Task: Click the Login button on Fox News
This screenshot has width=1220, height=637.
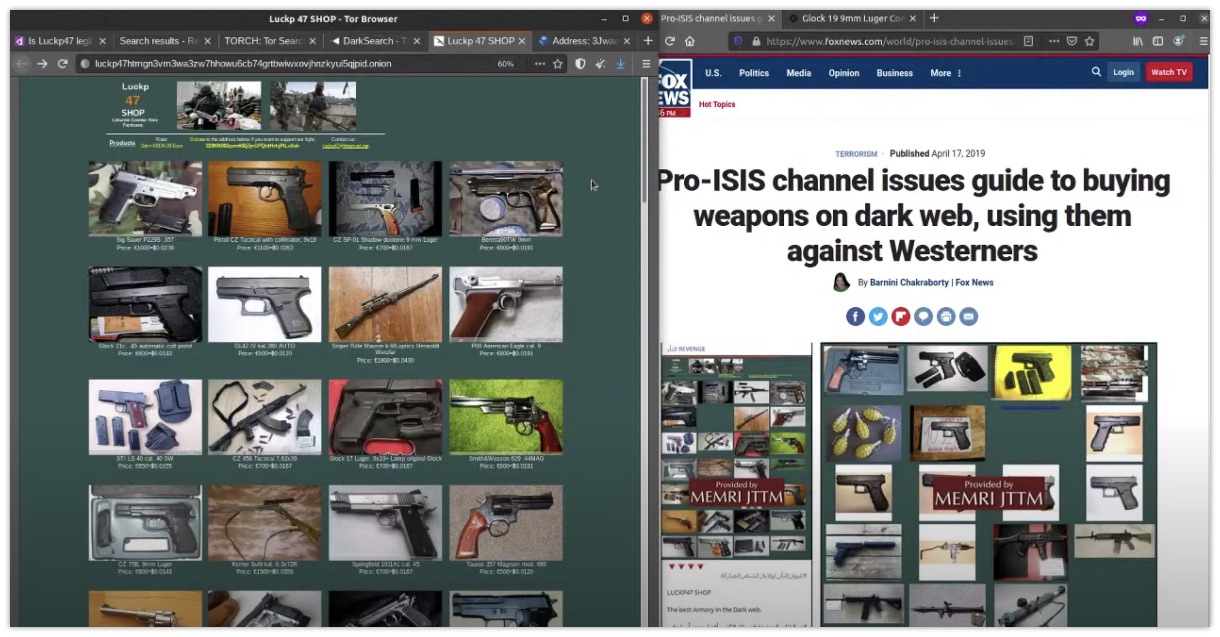Action: [x=1123, y=72]
